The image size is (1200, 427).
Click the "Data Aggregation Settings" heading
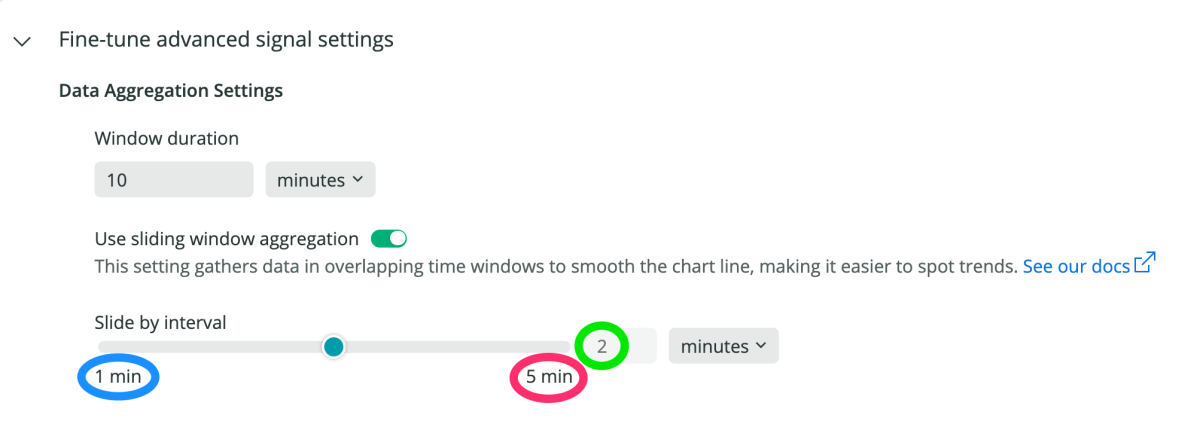pos(171,91)
